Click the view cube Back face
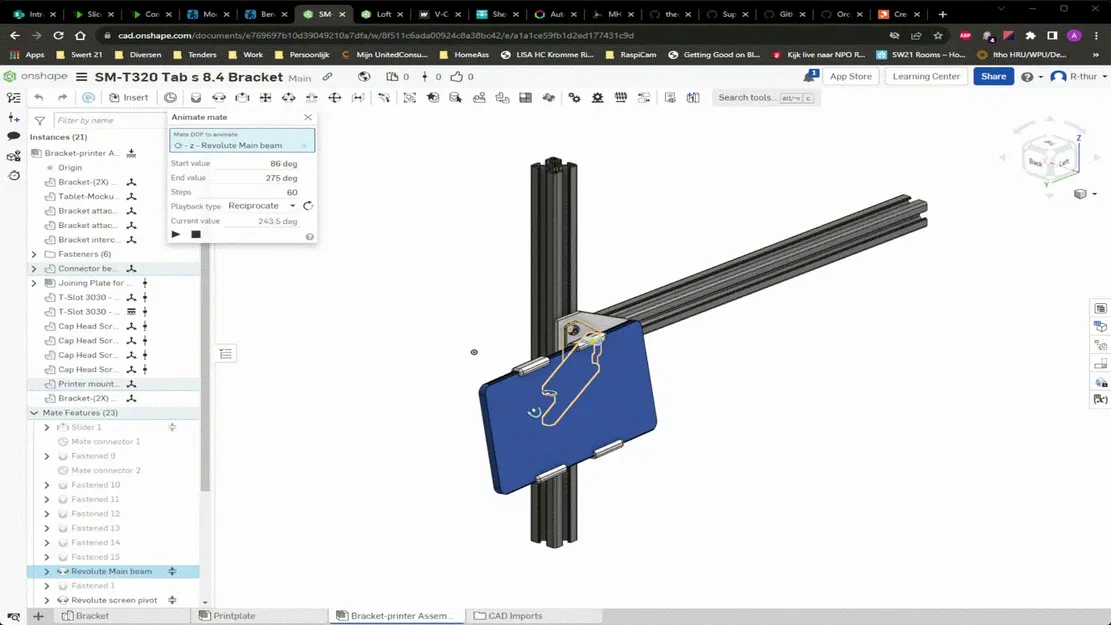 tap(1036, 162)
